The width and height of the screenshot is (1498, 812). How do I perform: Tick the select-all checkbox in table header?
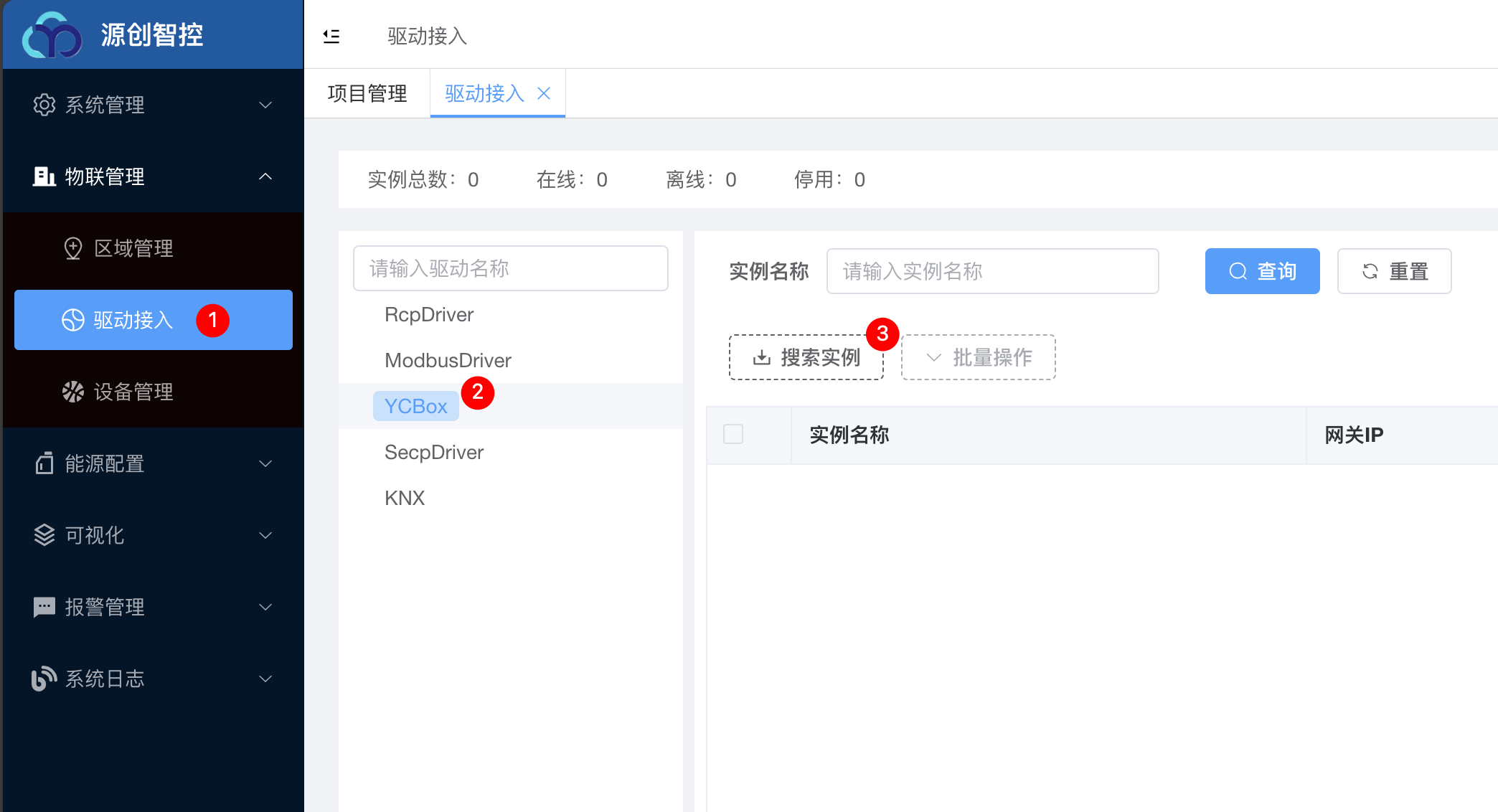(733, 434)
